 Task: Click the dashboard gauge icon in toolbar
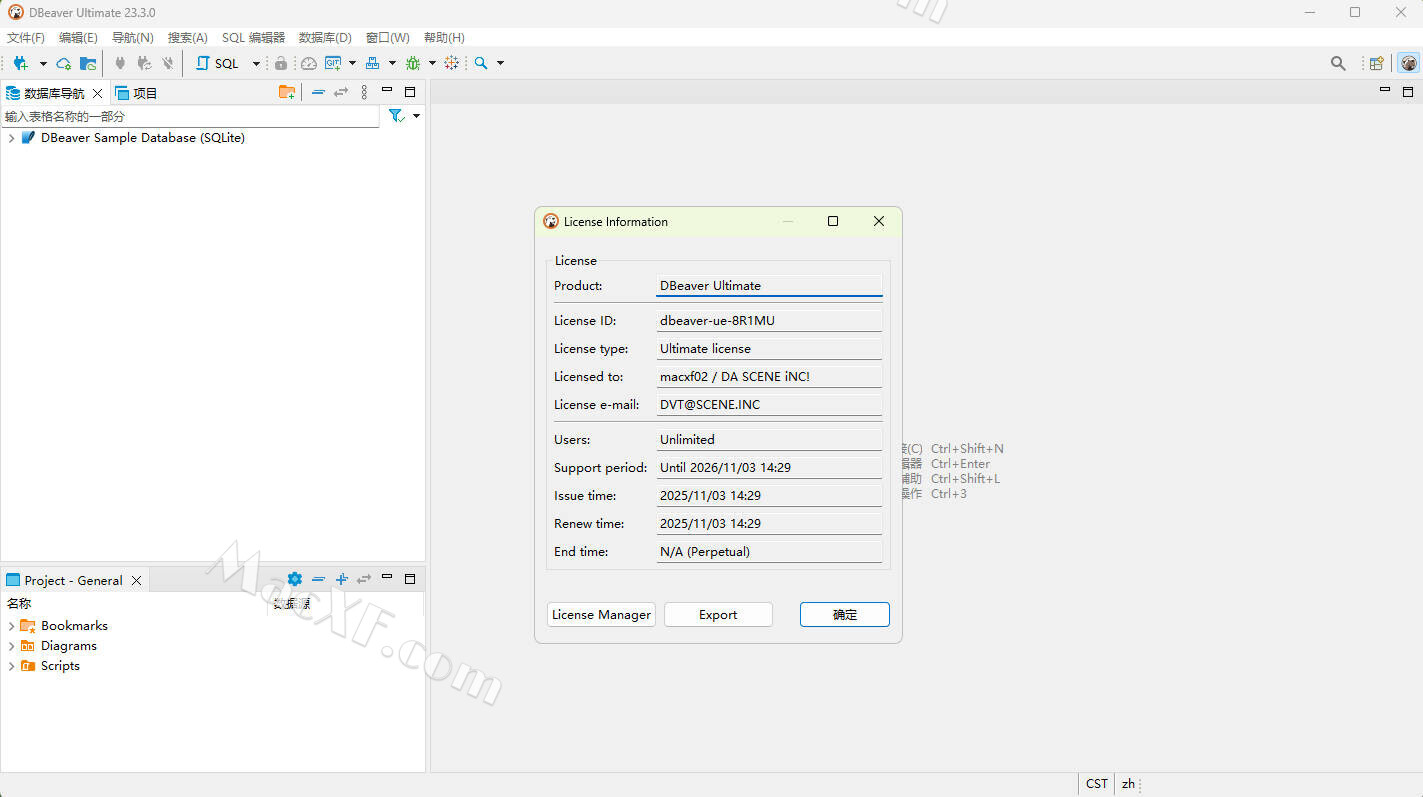[309, 63]
